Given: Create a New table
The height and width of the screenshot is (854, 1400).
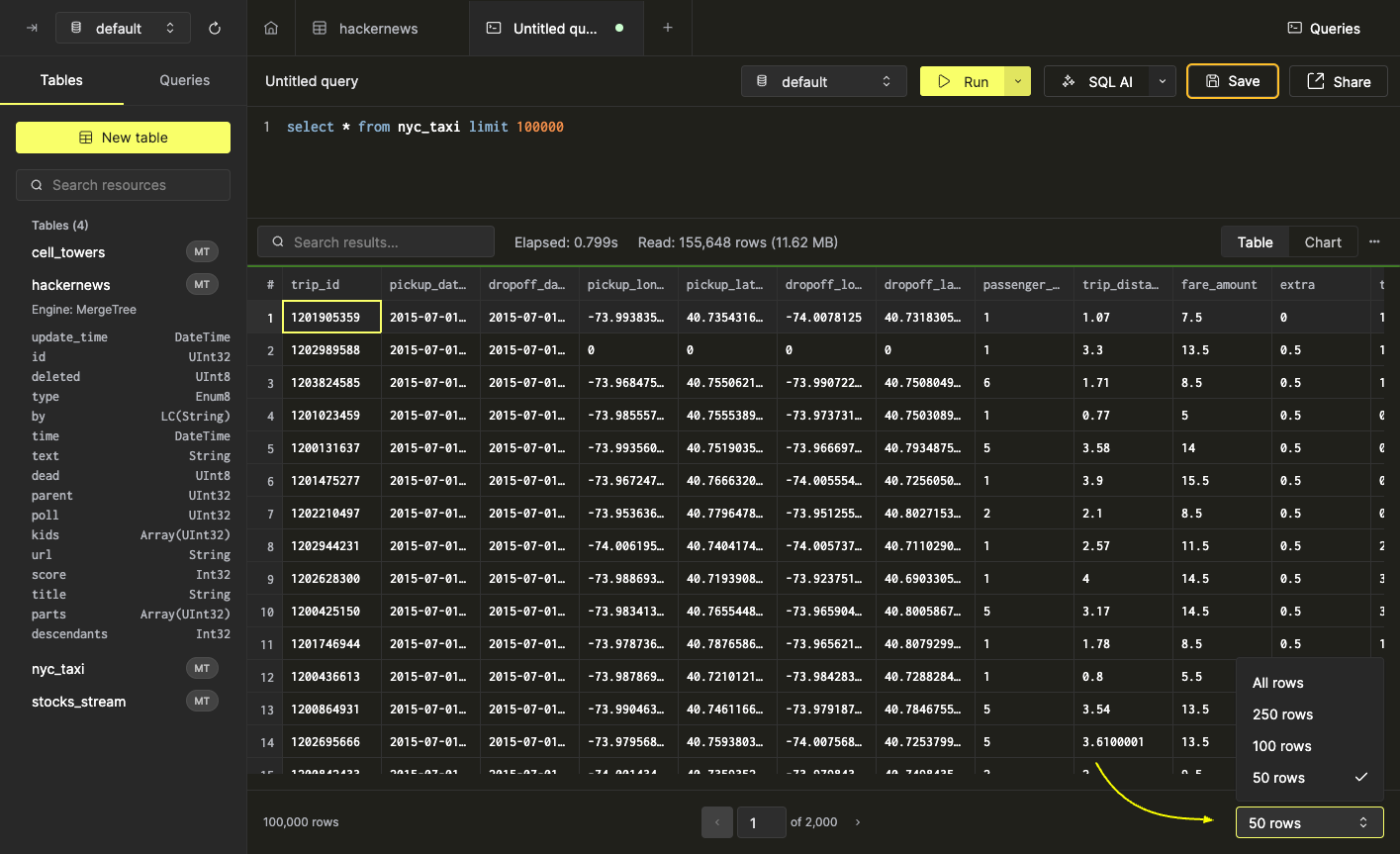Looking at the screenshot, I should 123,138.
